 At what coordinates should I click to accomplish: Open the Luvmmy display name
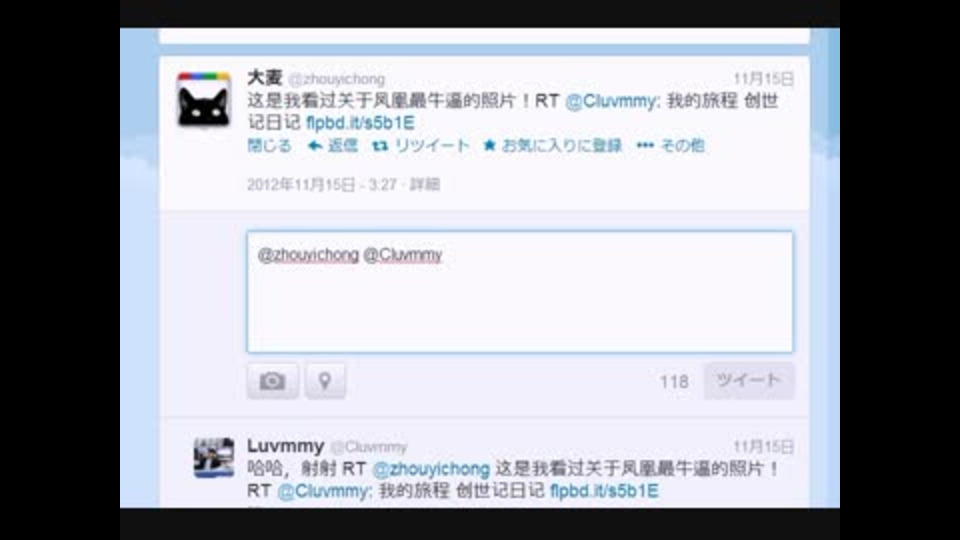pos(285,446)
